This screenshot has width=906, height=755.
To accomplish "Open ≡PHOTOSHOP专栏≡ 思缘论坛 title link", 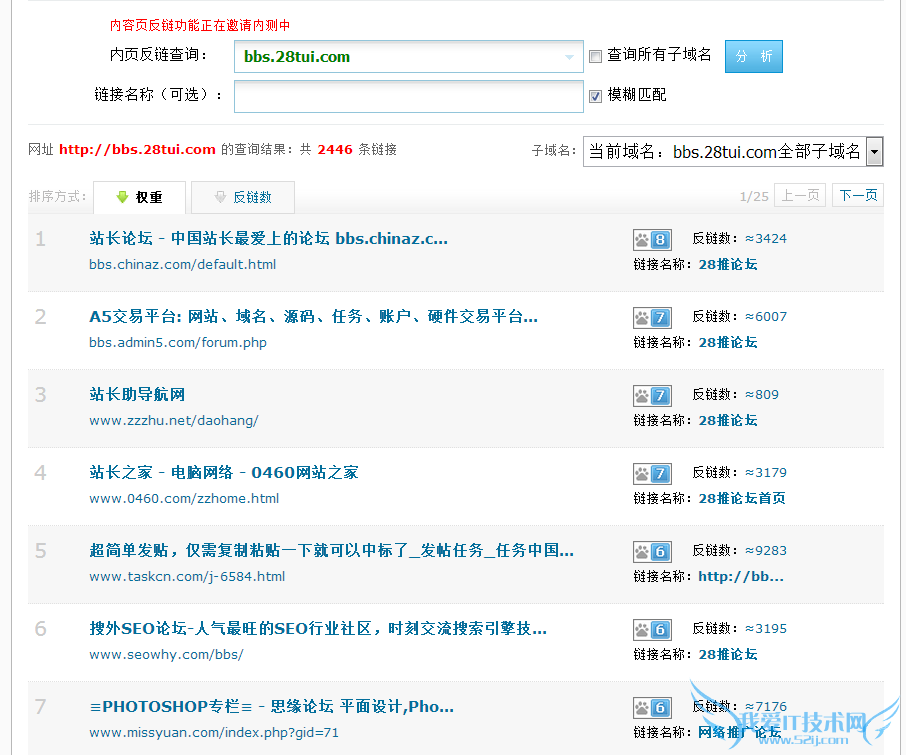I will click(x=272, y=706).
